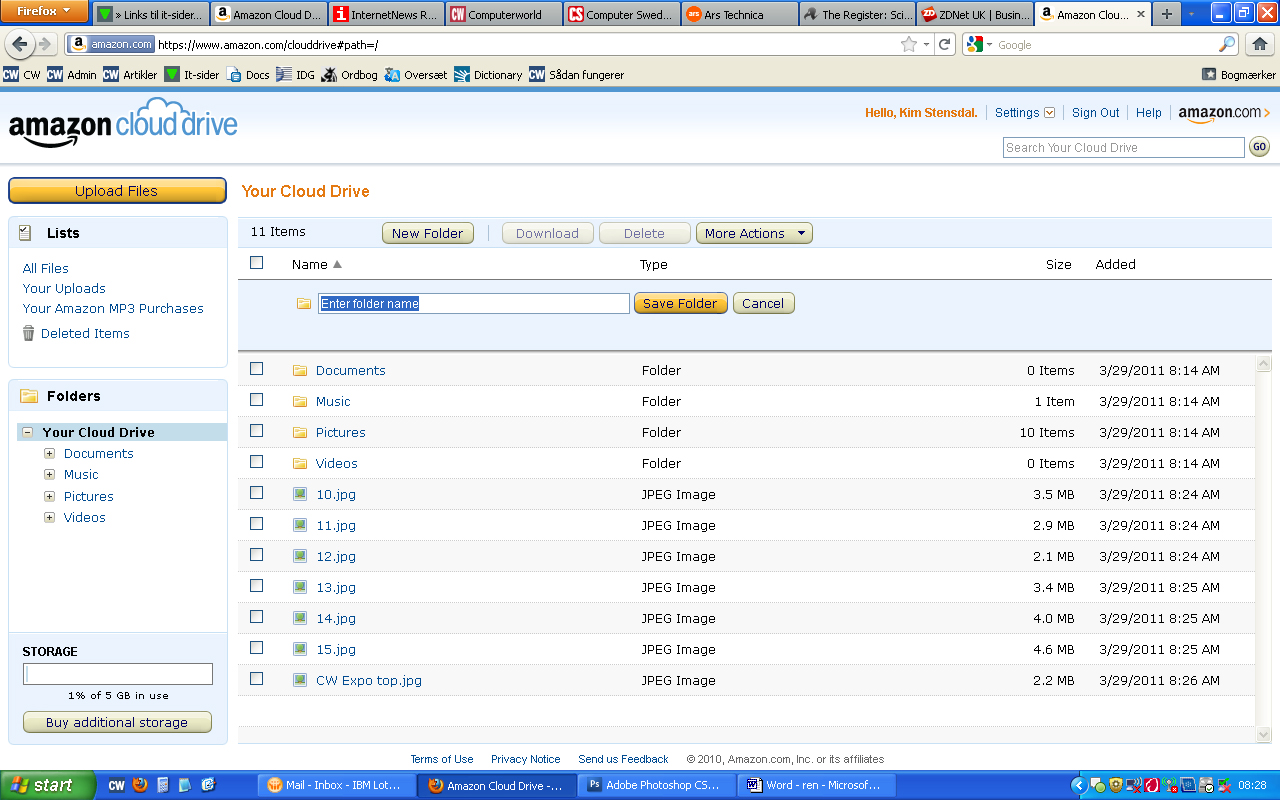The width and height of the screenshot is (1280, 800).
Task: Collapse the Your Cloud Drive tree node
Action: tap(28, 432)
